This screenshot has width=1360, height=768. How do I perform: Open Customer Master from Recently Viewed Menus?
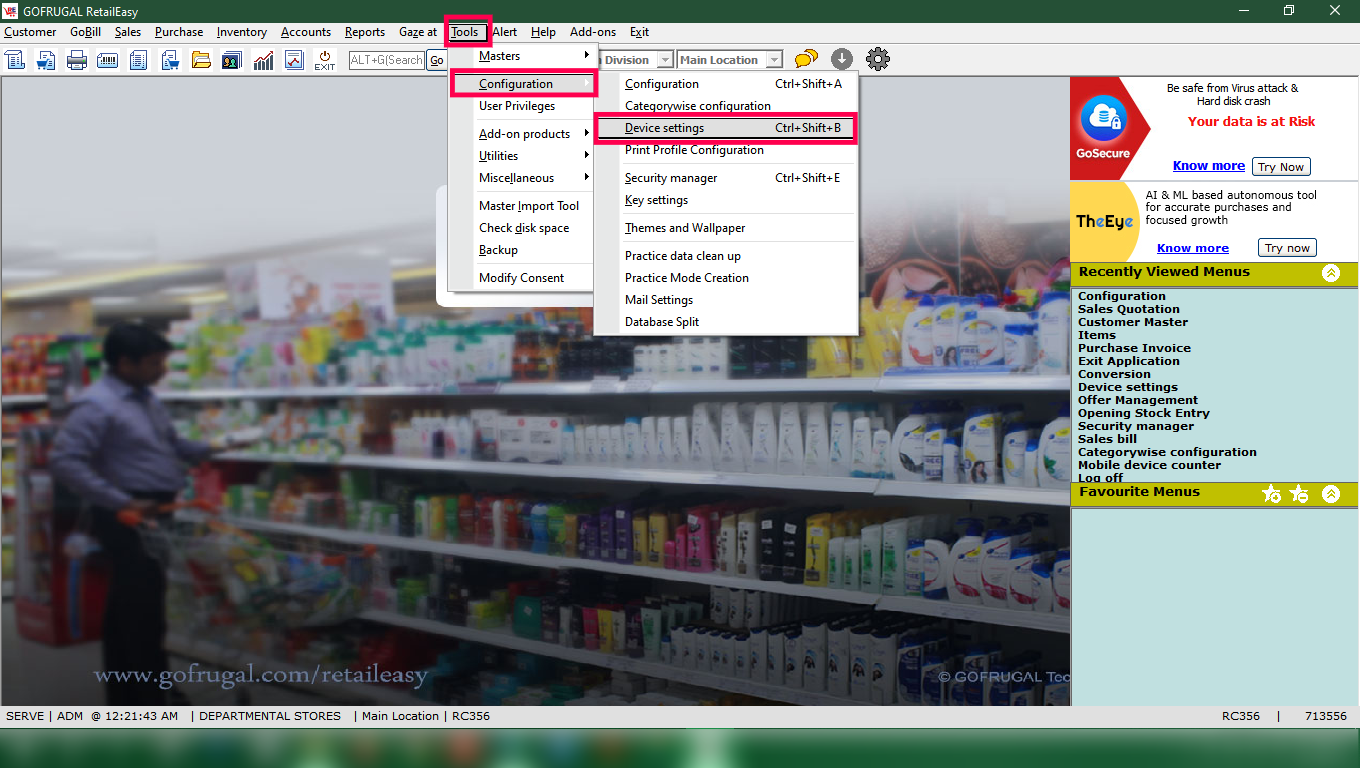point(1133,322)
